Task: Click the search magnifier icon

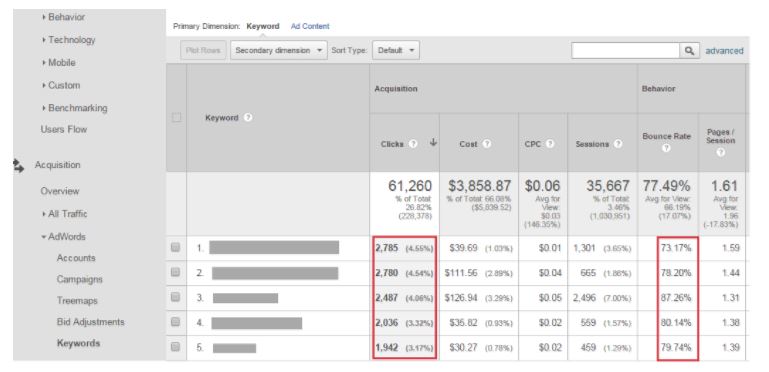Action: coord(689,50)
